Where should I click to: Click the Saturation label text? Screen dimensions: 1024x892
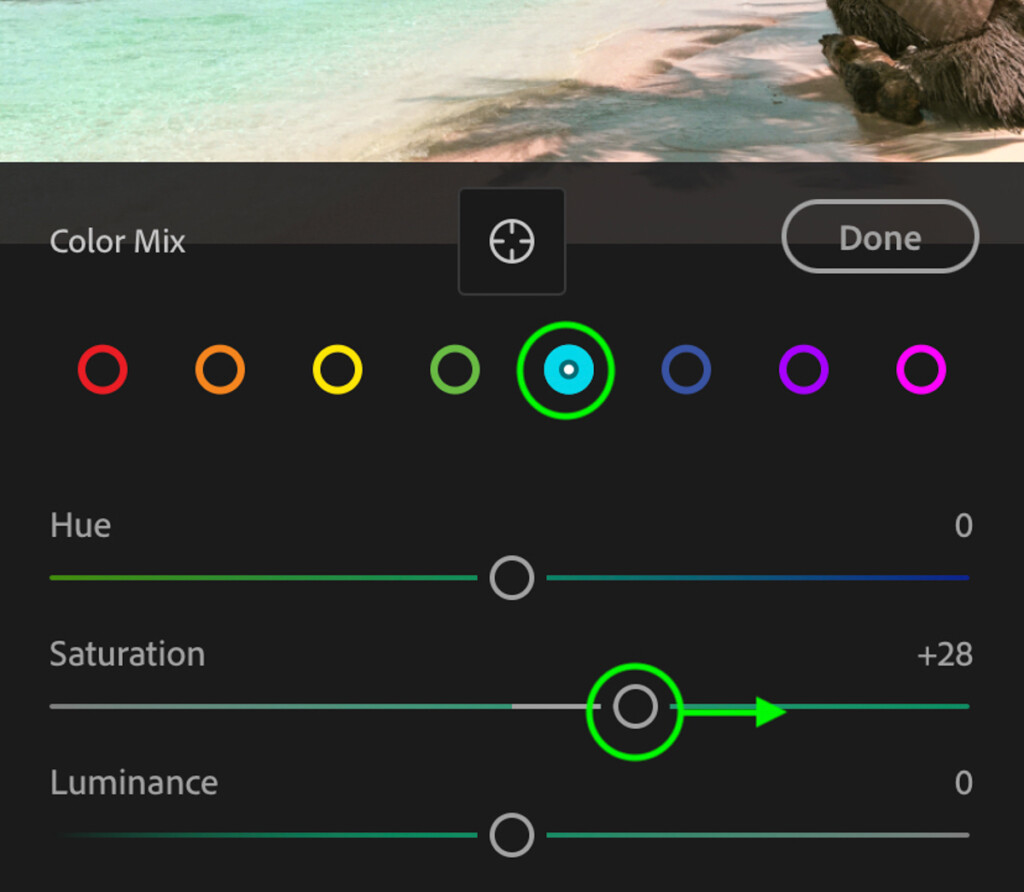tap(127, 654)
